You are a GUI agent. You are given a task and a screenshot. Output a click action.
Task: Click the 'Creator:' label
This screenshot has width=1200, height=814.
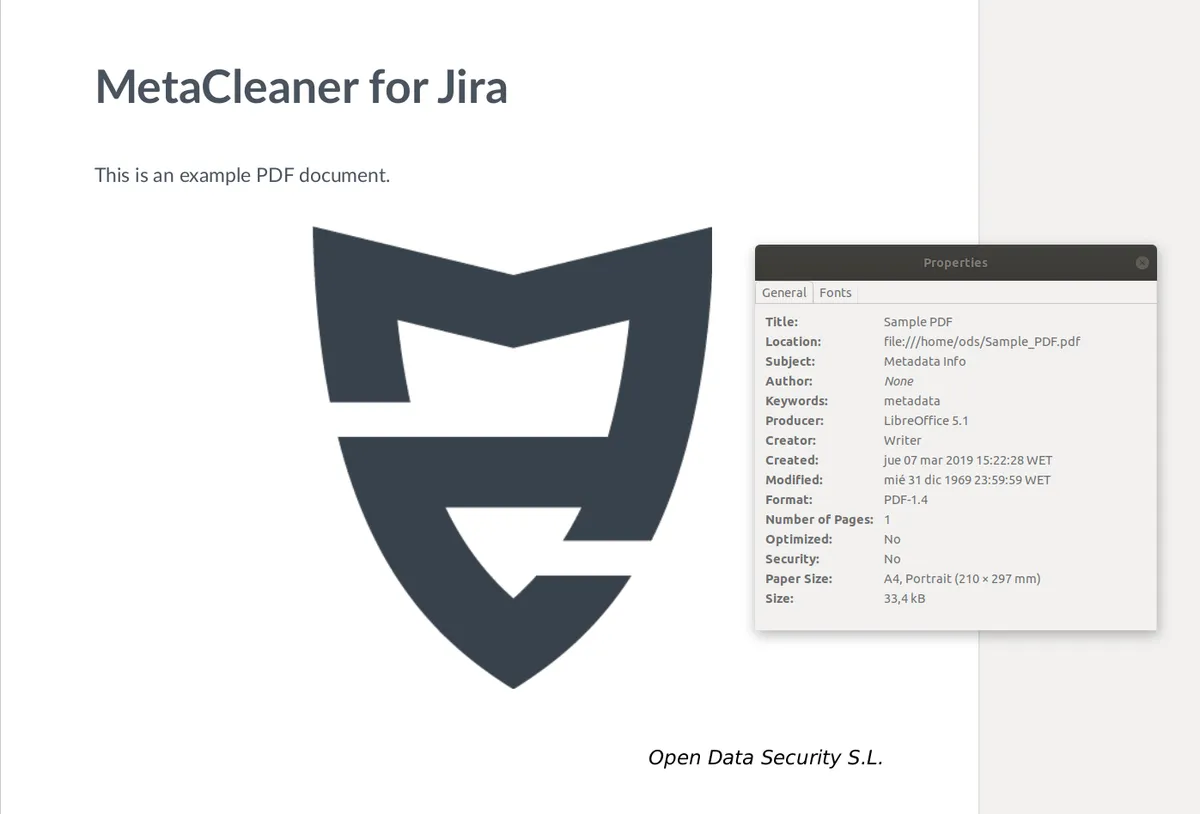(791, 440)
